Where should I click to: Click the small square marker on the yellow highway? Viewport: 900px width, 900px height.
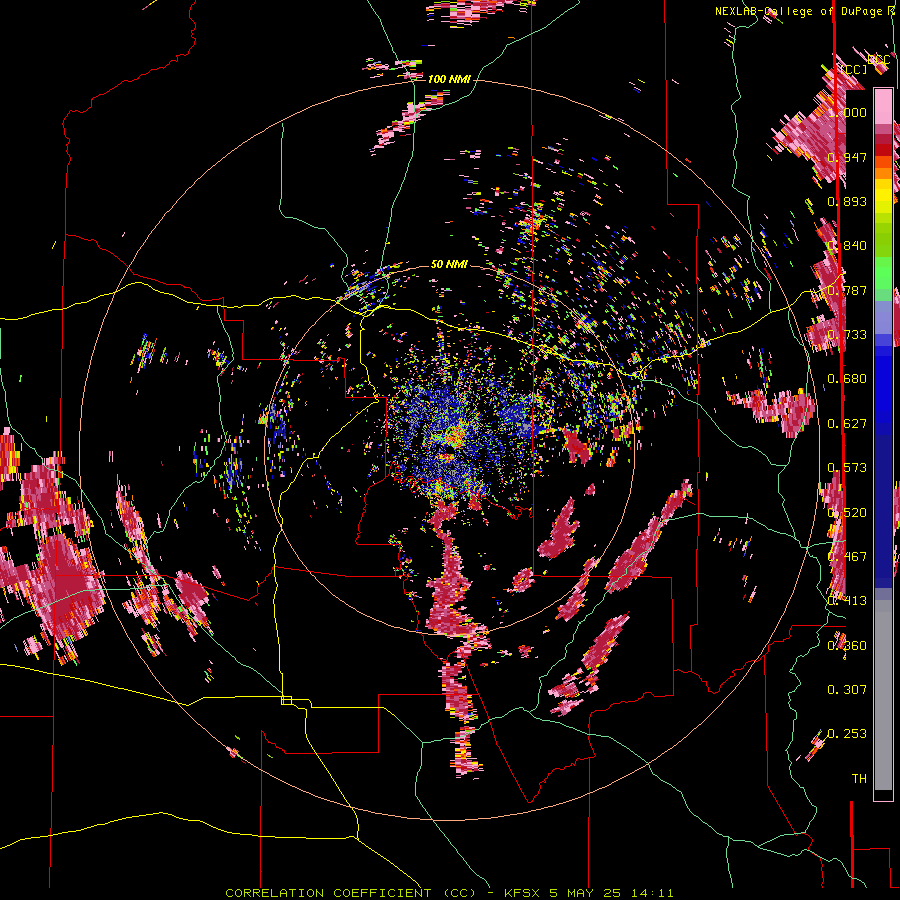coord(286,700)
